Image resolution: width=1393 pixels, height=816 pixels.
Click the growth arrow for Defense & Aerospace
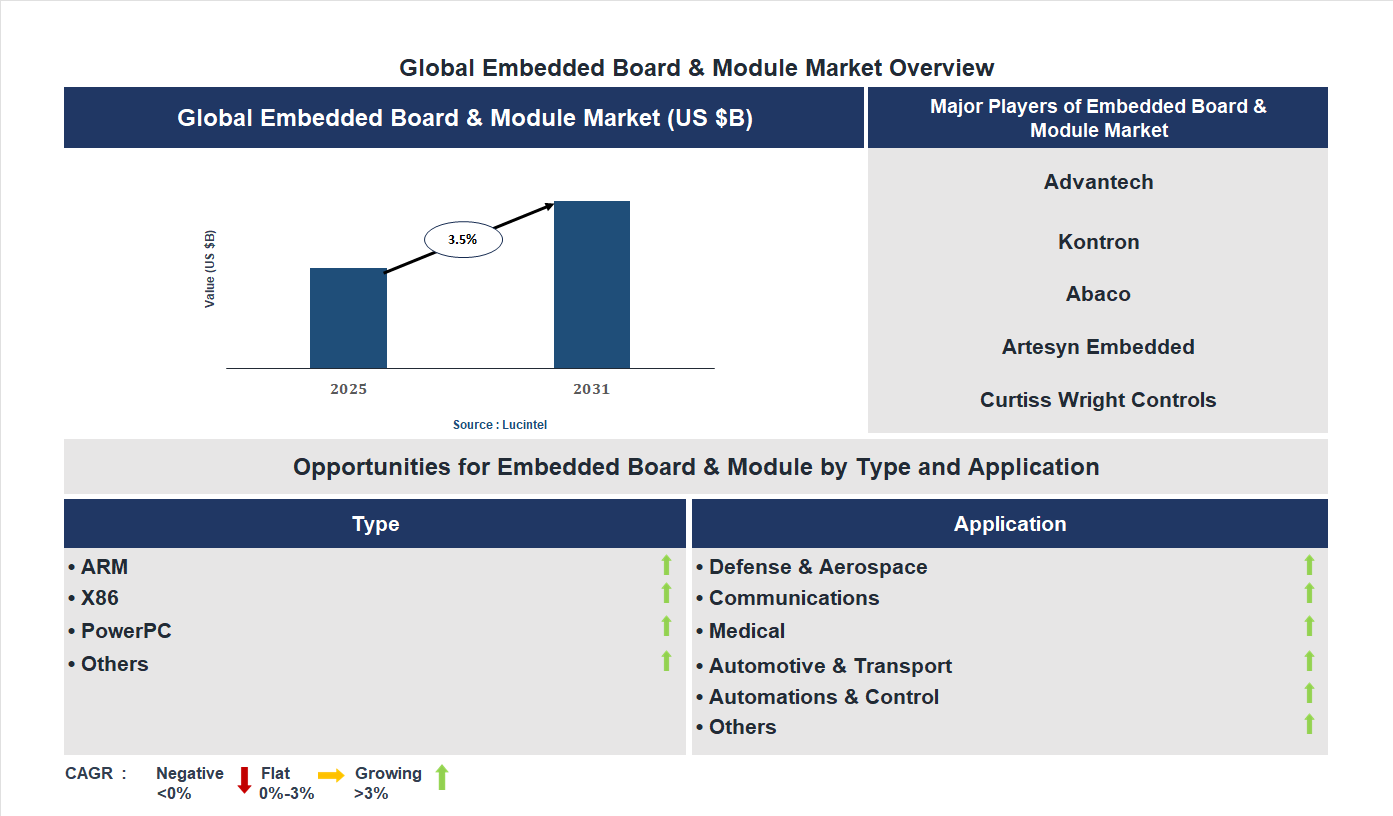point(1310,565)
